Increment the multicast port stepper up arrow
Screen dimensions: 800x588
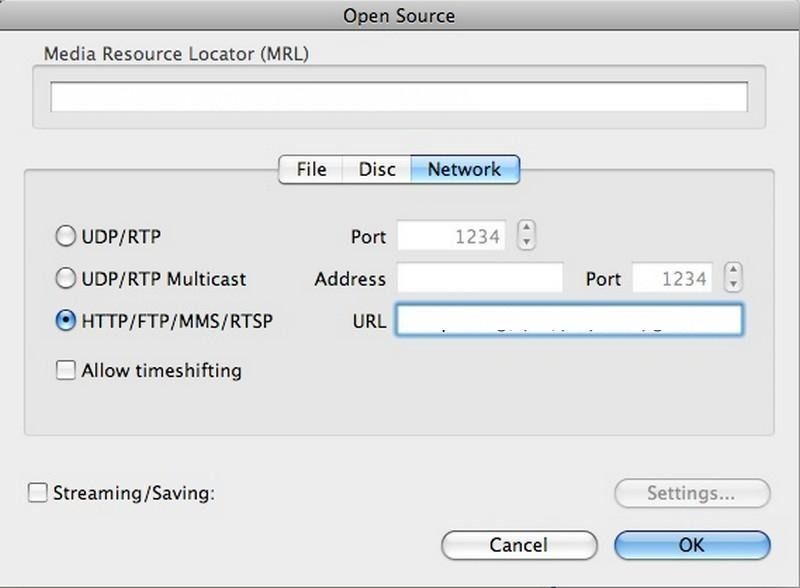(735, 271)
